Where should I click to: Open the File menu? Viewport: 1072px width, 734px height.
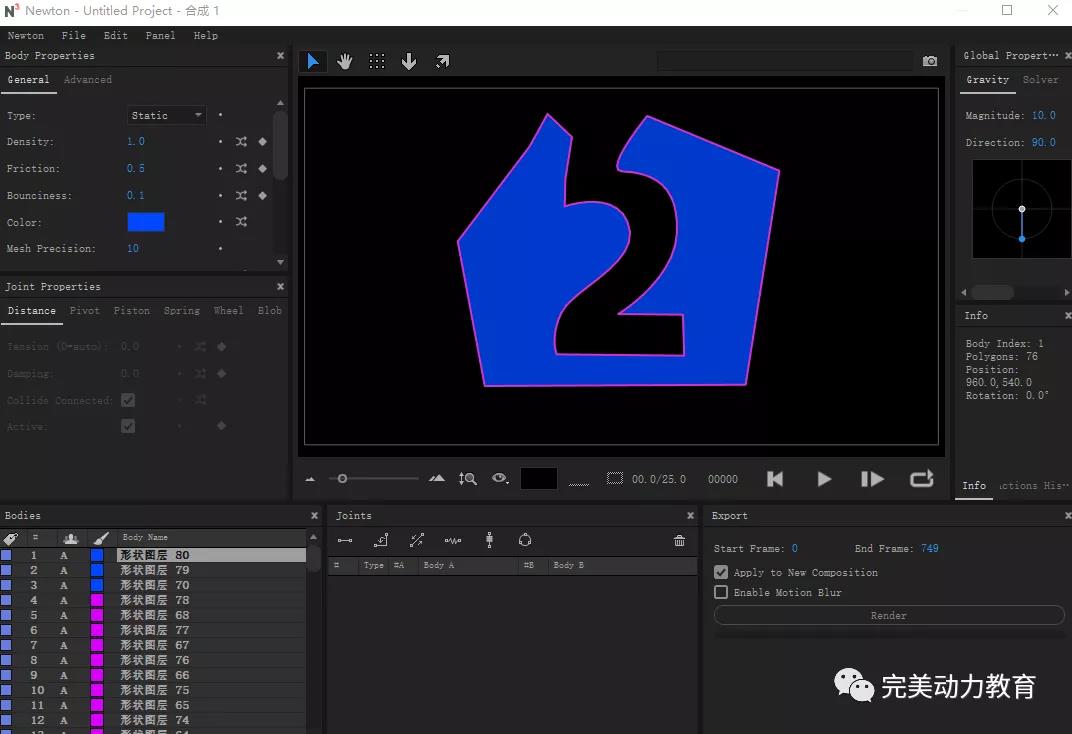point(73,36)
